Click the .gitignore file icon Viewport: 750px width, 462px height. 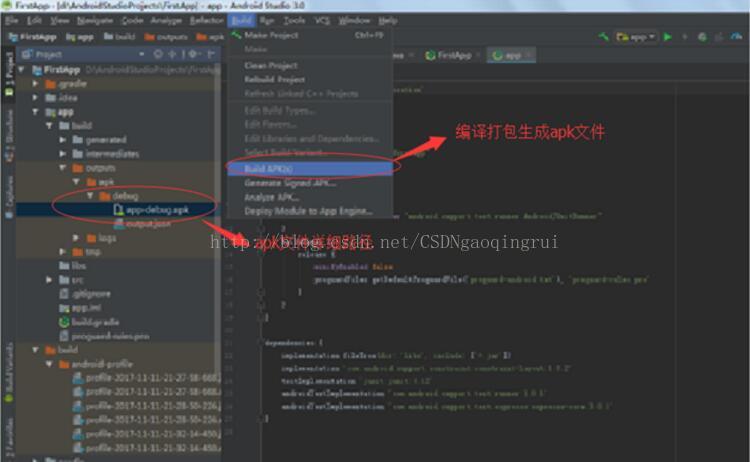point(64,294)
